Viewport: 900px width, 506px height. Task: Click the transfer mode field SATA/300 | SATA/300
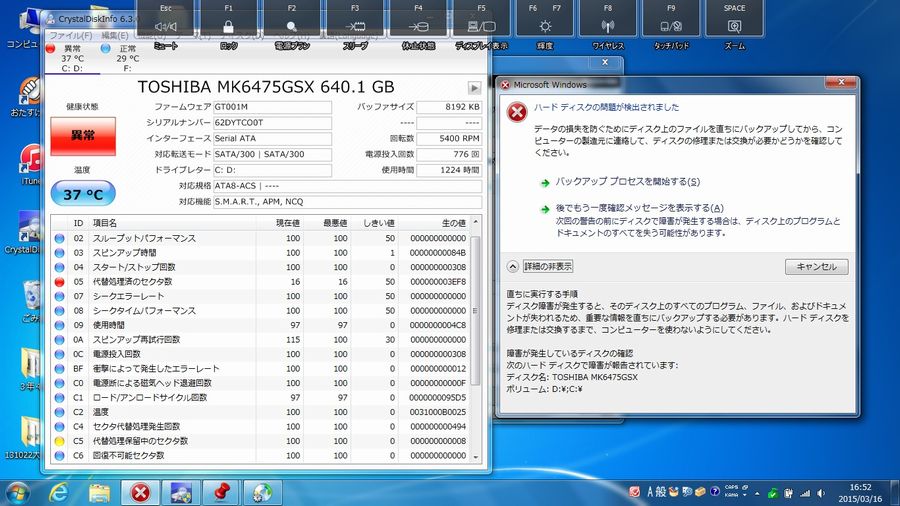click(x=272, y=154)
